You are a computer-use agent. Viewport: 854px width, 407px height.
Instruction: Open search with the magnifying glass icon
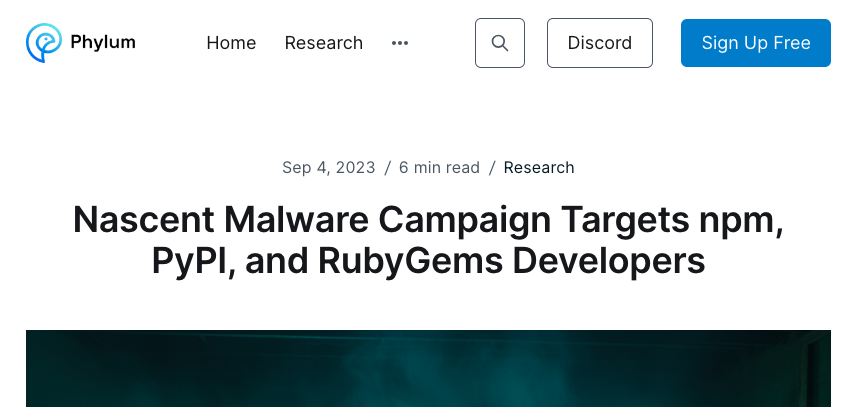(500, 43)
